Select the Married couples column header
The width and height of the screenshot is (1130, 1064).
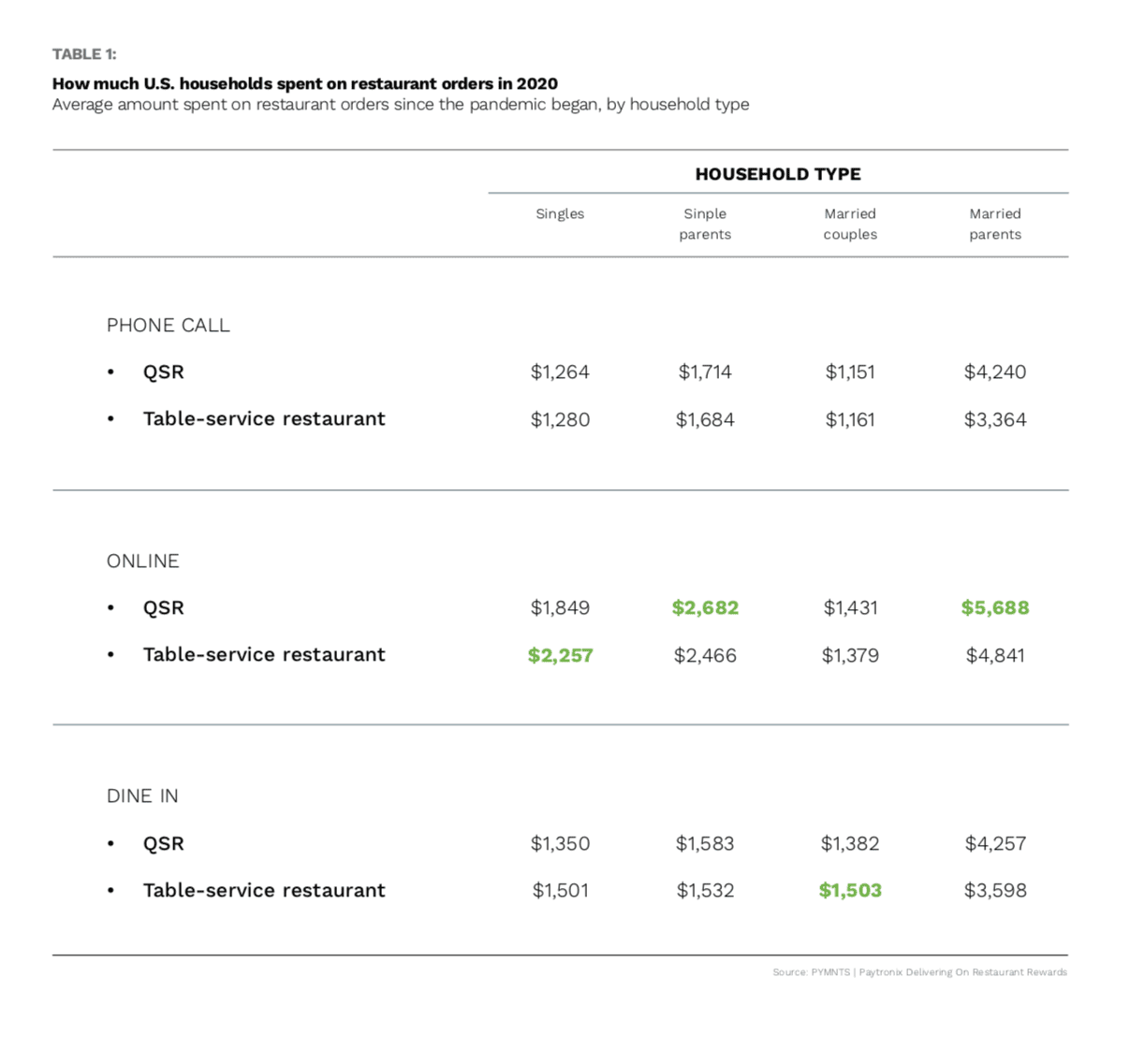click(850, 225)
